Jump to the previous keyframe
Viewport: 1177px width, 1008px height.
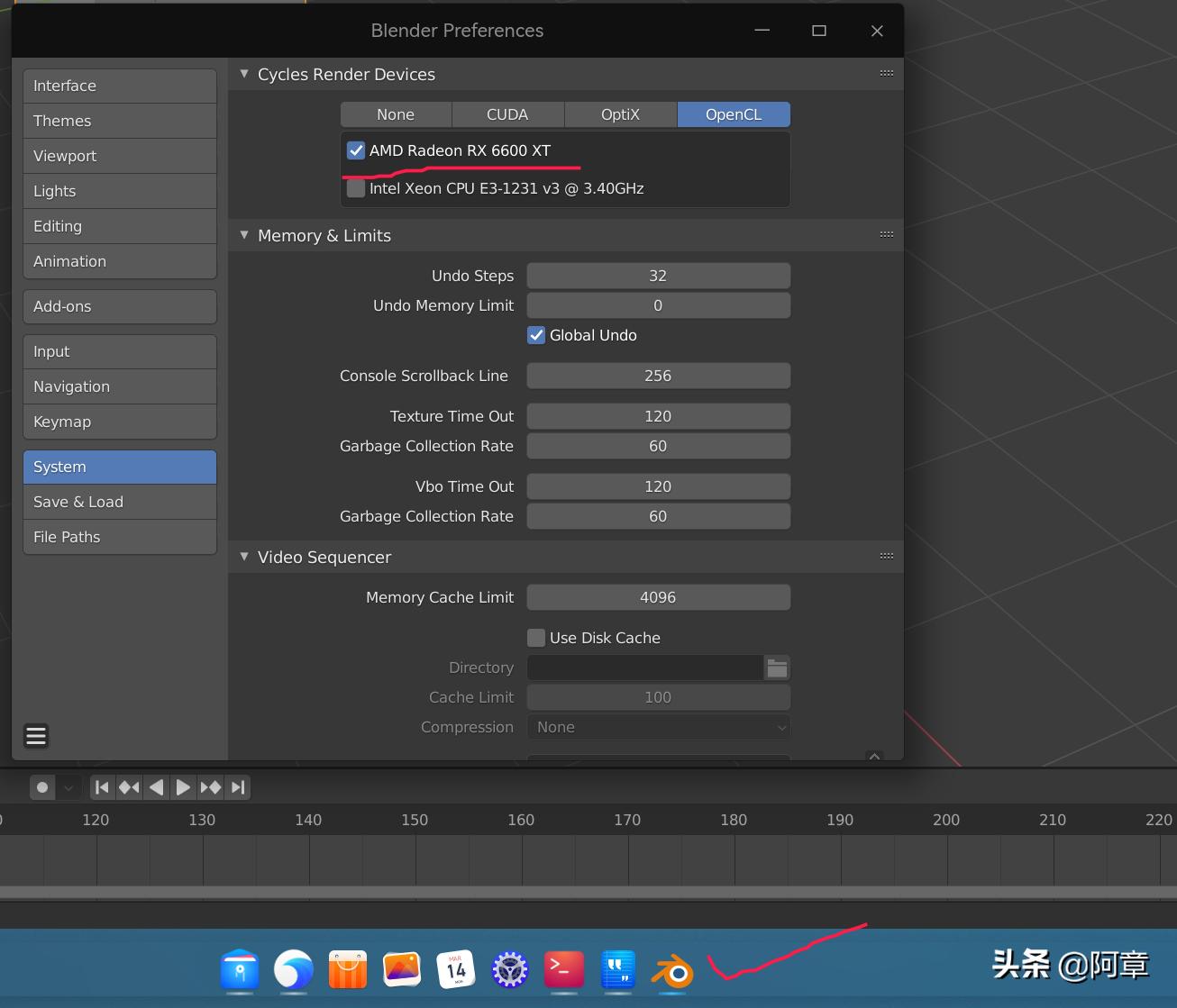pos(128,786)
